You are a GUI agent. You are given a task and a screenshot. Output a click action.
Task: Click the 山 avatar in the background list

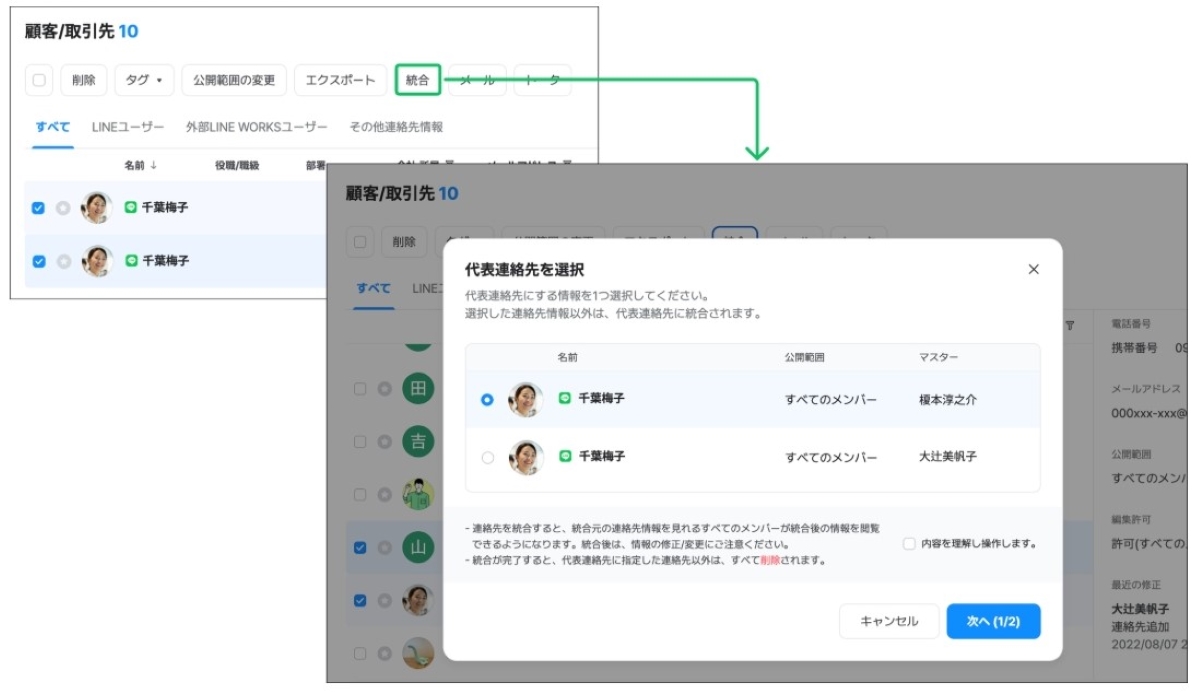coord(419,547)
